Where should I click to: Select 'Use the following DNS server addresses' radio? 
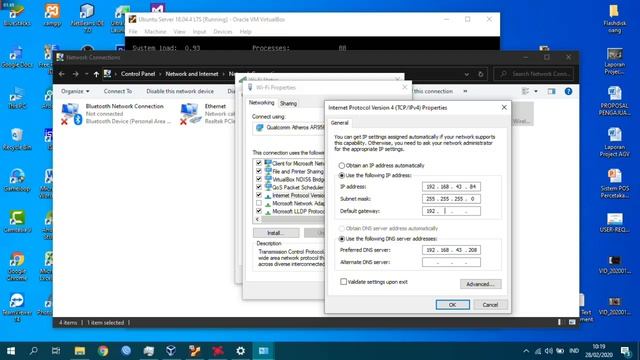[342, 239]
